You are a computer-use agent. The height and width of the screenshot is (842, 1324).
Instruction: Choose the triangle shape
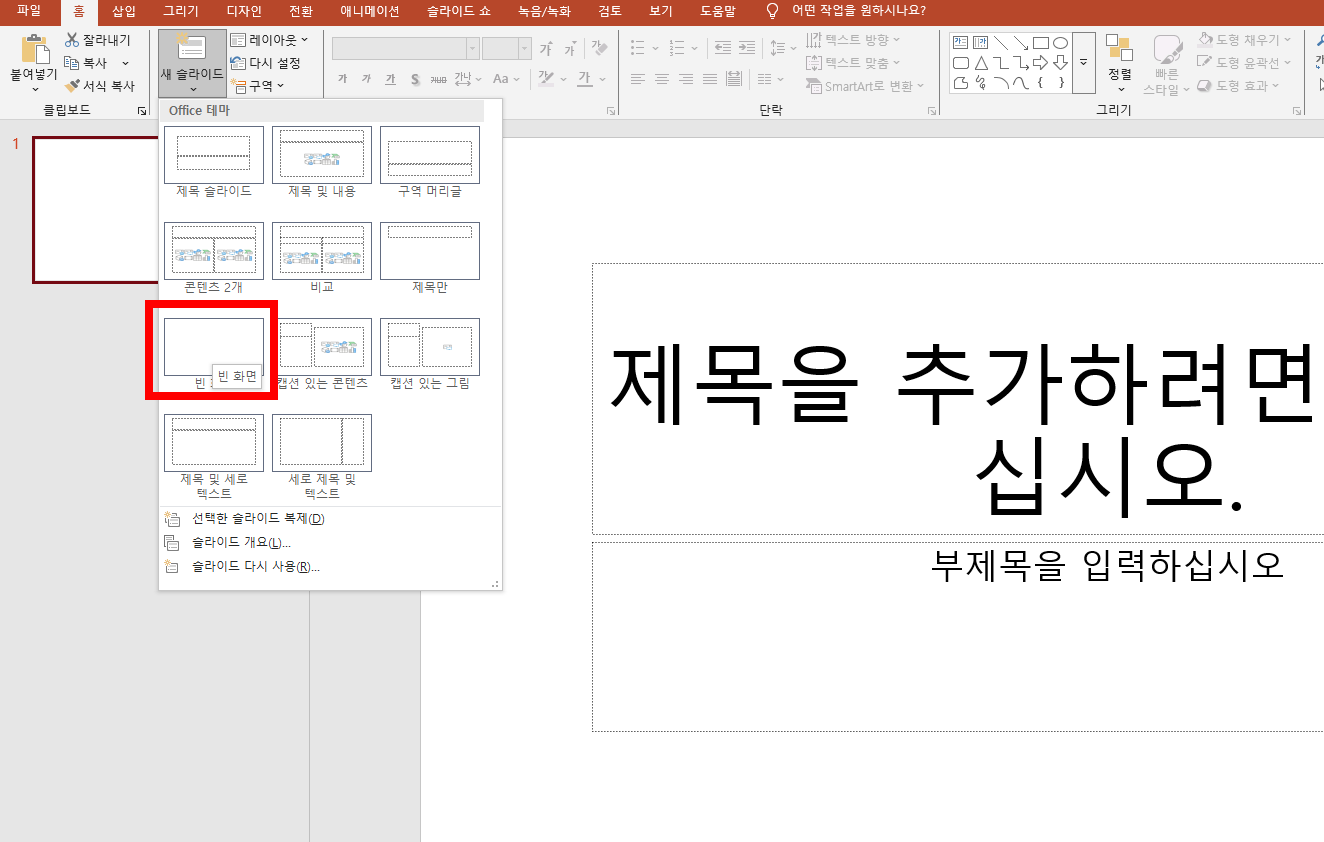pos(980,63)
